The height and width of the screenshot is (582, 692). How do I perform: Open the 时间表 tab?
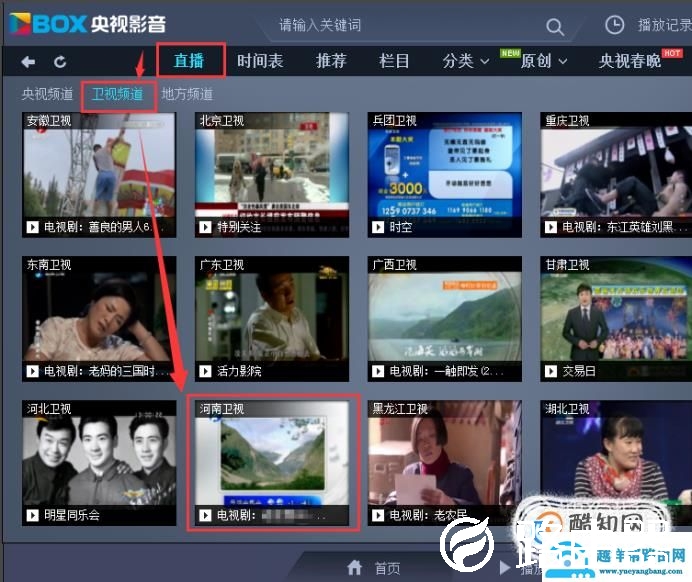pos(260,61)
